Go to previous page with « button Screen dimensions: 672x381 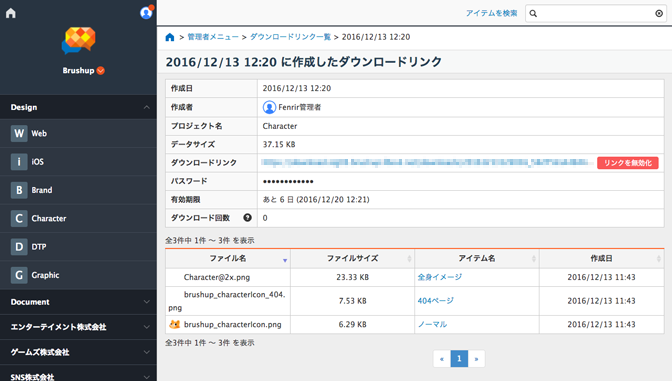(x=442, y=359)
